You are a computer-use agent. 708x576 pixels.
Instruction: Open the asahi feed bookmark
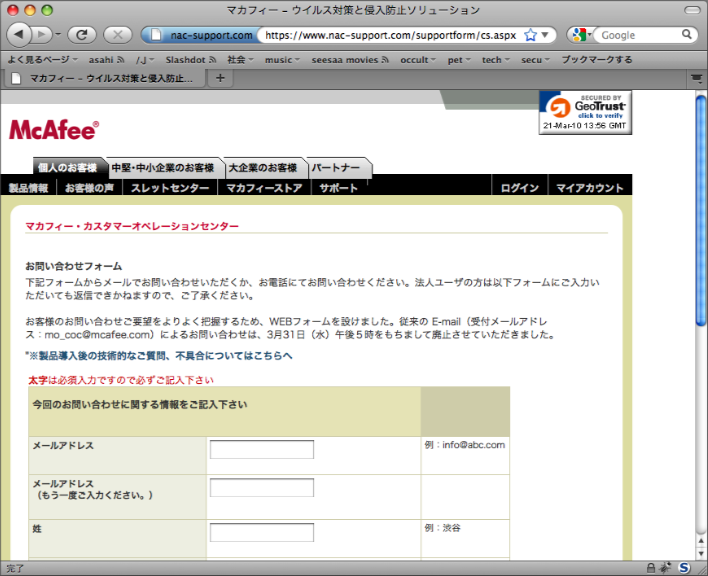pos(106,60)
